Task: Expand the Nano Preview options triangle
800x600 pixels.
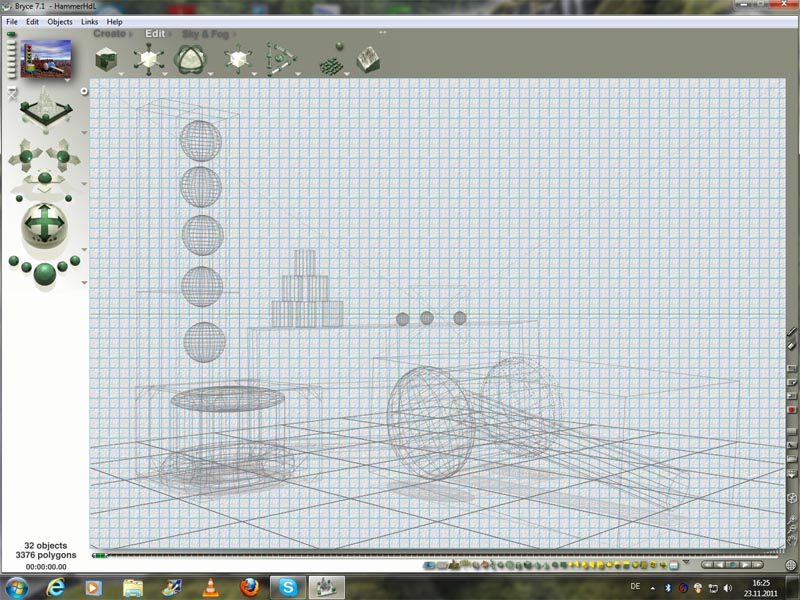Action: (x=67, y=80)
